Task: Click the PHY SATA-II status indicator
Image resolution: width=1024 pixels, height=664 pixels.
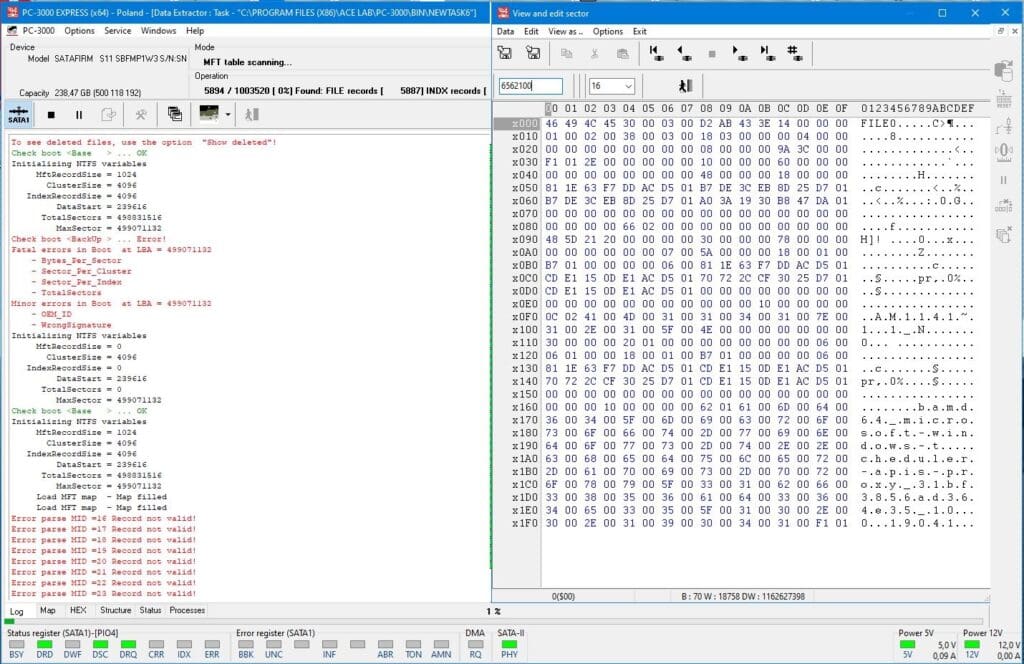Action: click(510, 645)
